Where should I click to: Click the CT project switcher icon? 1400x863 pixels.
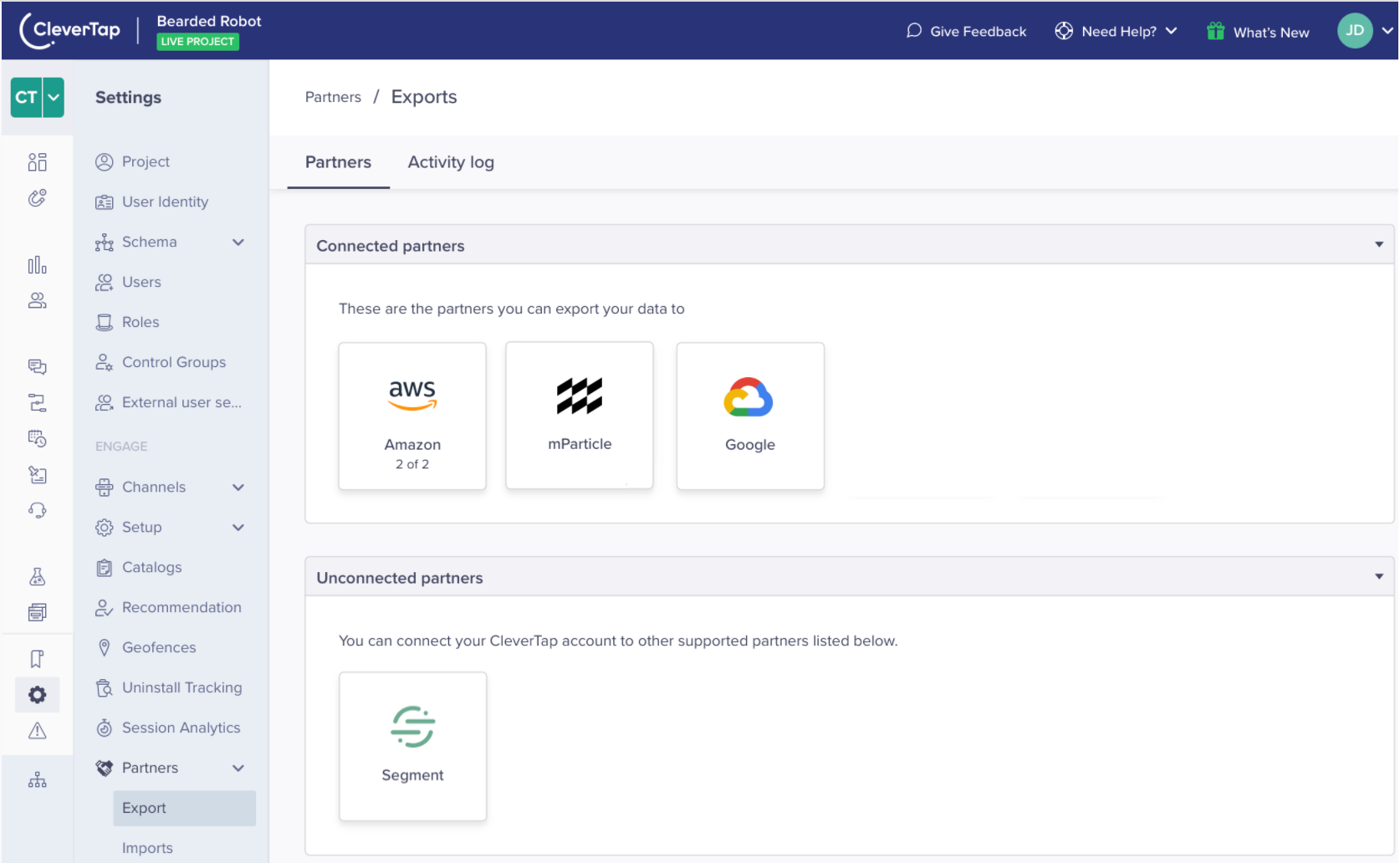click(x=26, y=97)
